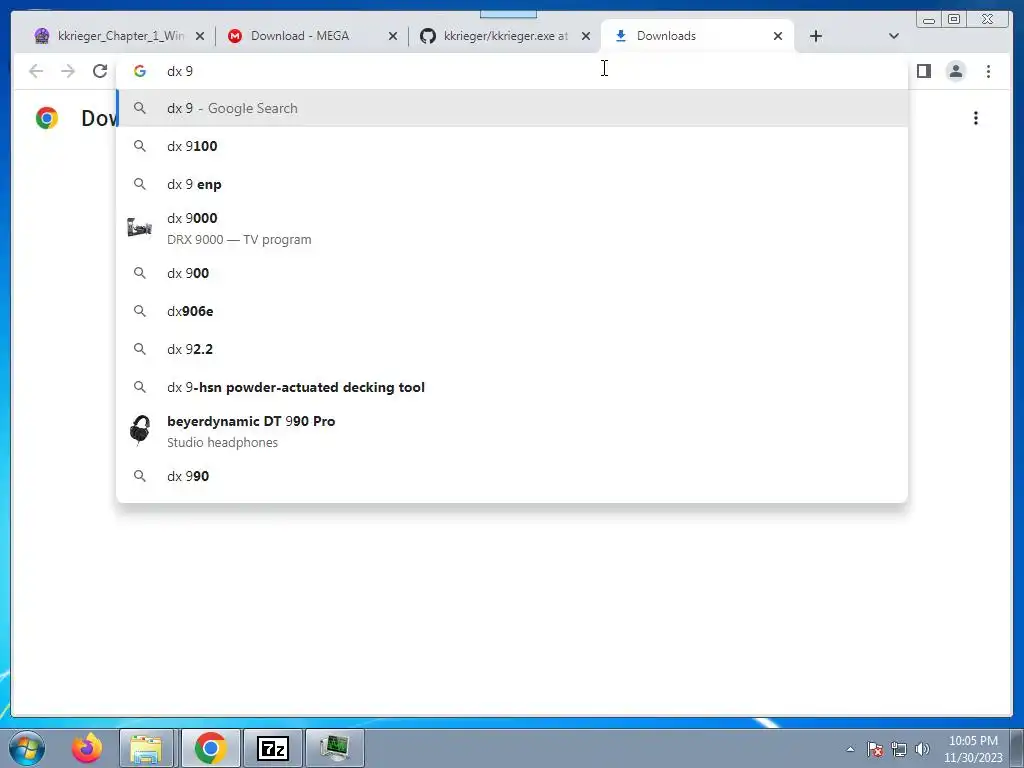Choose the 'dx 9 enp' suggestion
The width and height of the screenshot is (1024, 768).
click(x=512, y=184)
